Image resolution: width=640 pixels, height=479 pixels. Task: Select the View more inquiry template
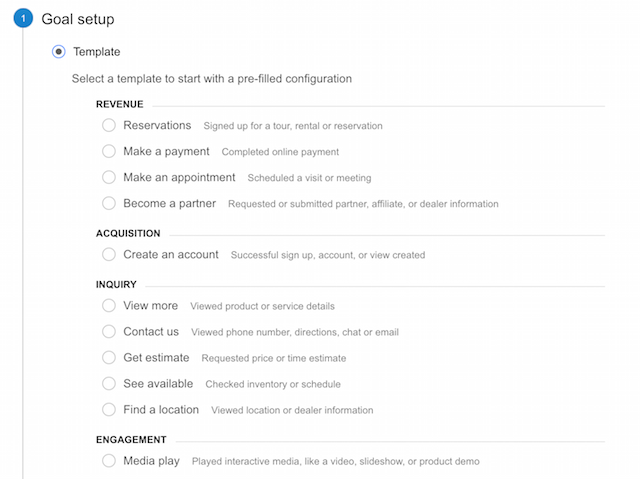109,306
